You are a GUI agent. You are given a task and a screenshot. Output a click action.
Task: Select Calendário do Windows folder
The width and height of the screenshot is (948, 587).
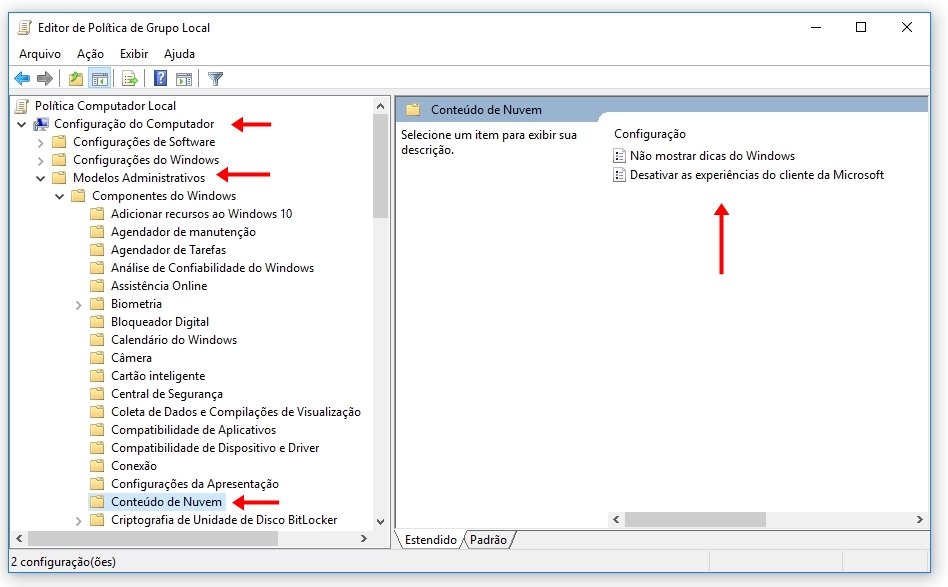coord(174,340)
